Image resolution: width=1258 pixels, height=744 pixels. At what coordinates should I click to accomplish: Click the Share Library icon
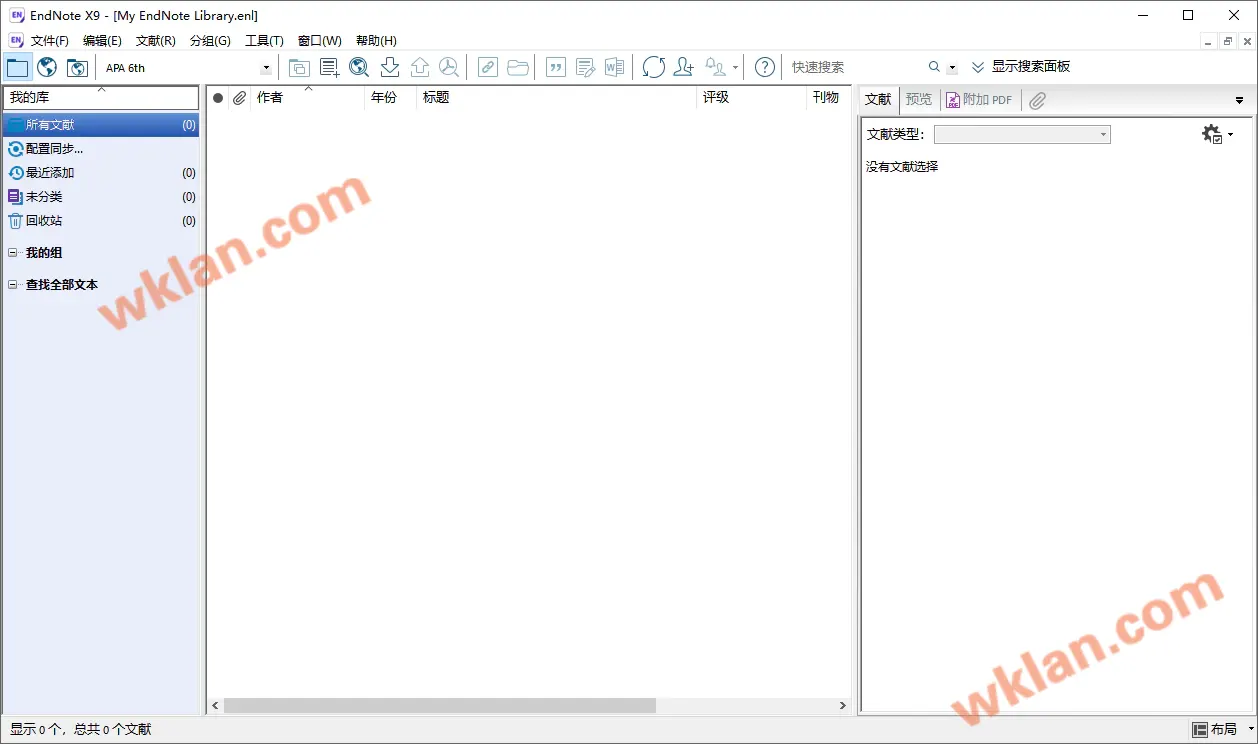(x=684, y=67)
